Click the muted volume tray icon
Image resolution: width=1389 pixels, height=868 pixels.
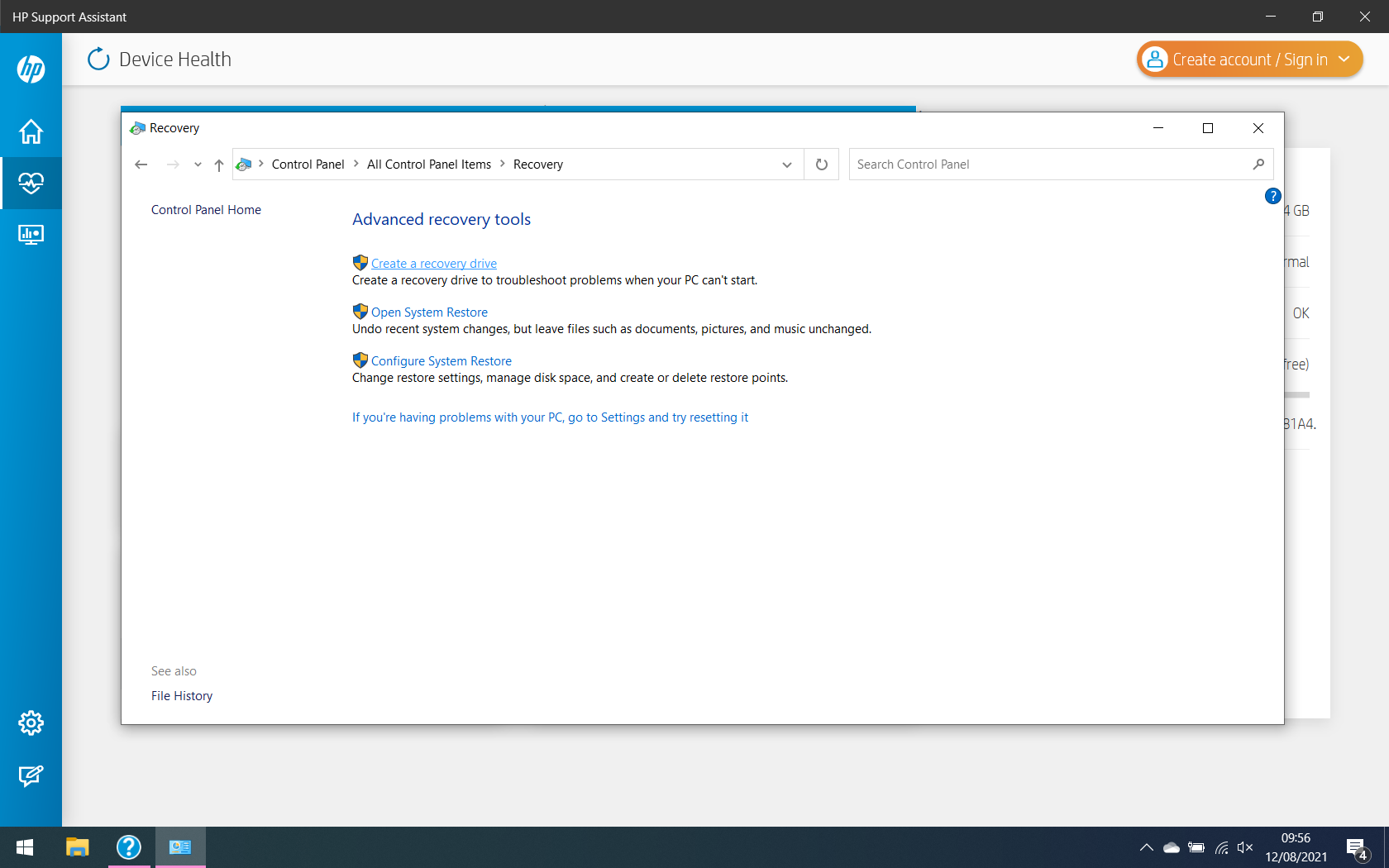click(1245, 847)
